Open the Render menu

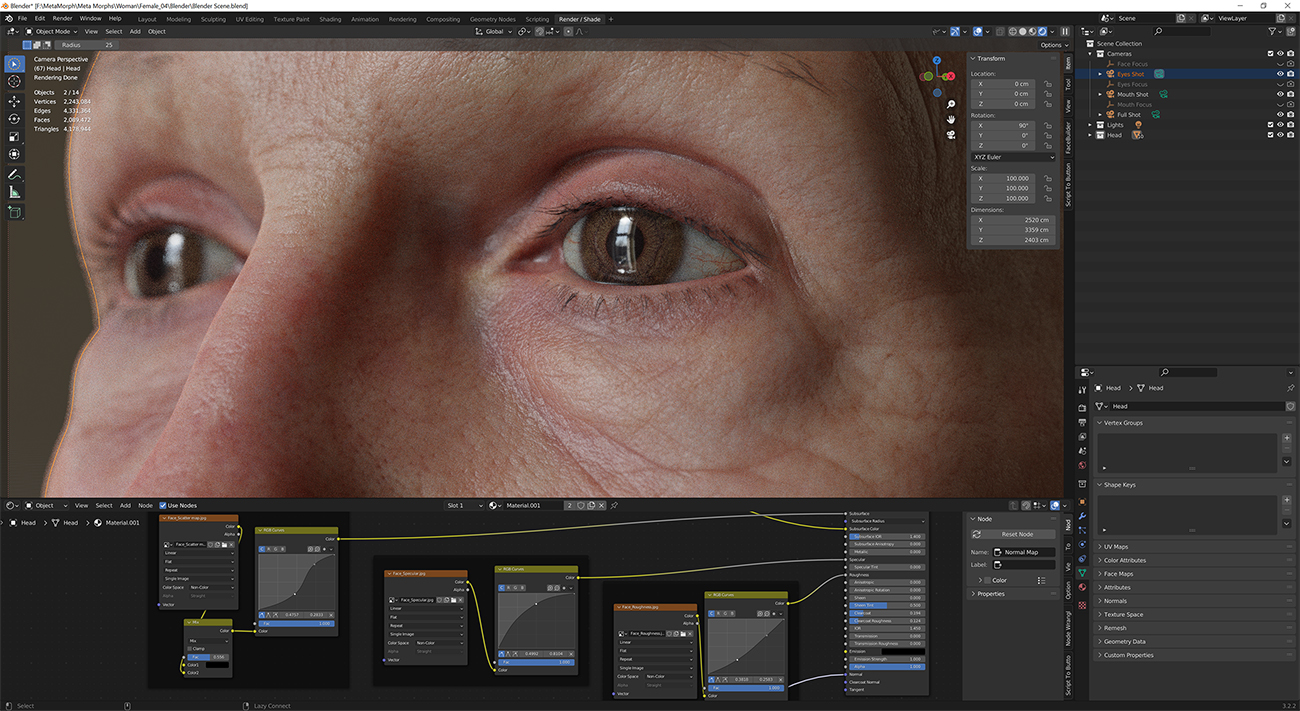tap(62, 18)
